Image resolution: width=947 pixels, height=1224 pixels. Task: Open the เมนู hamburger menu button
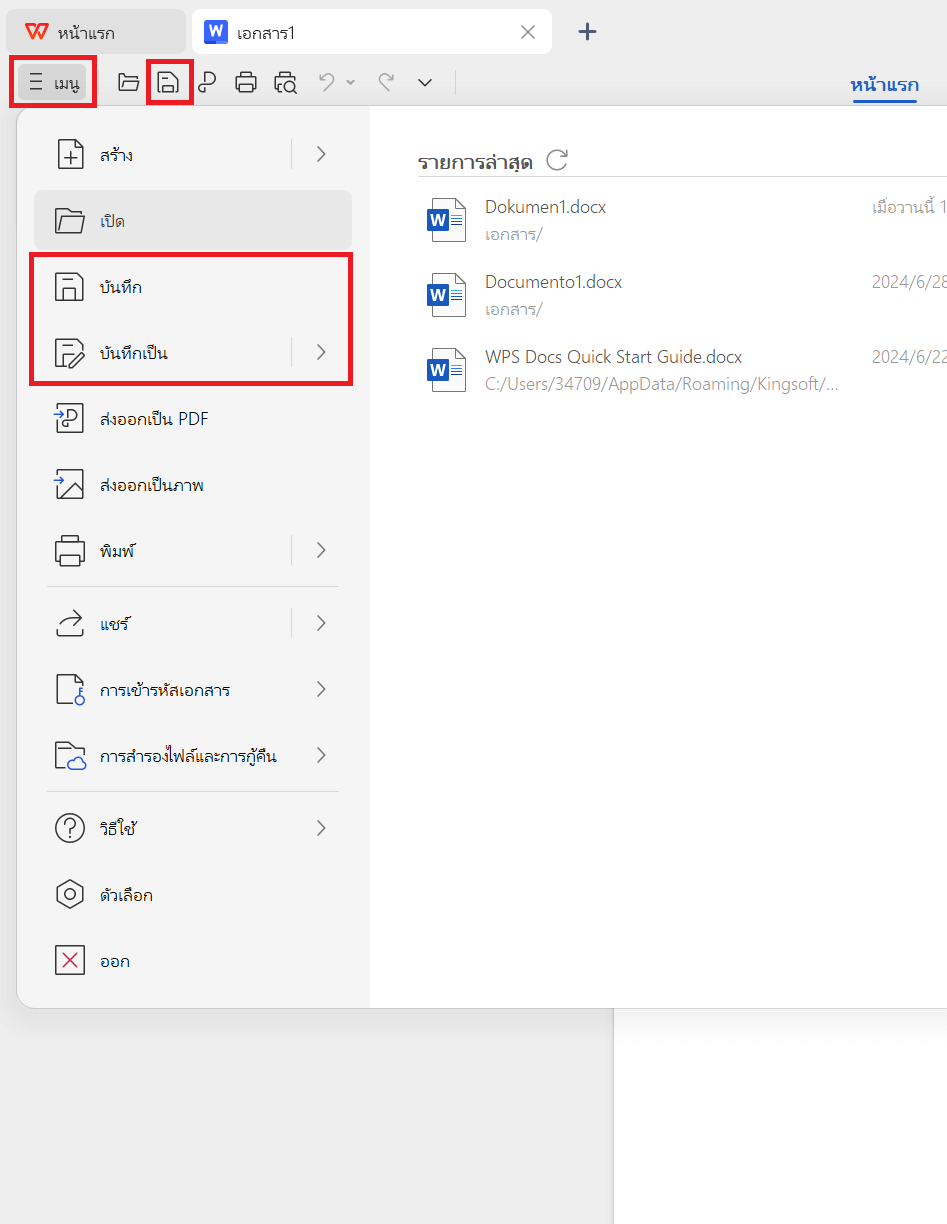click(54, 83)
